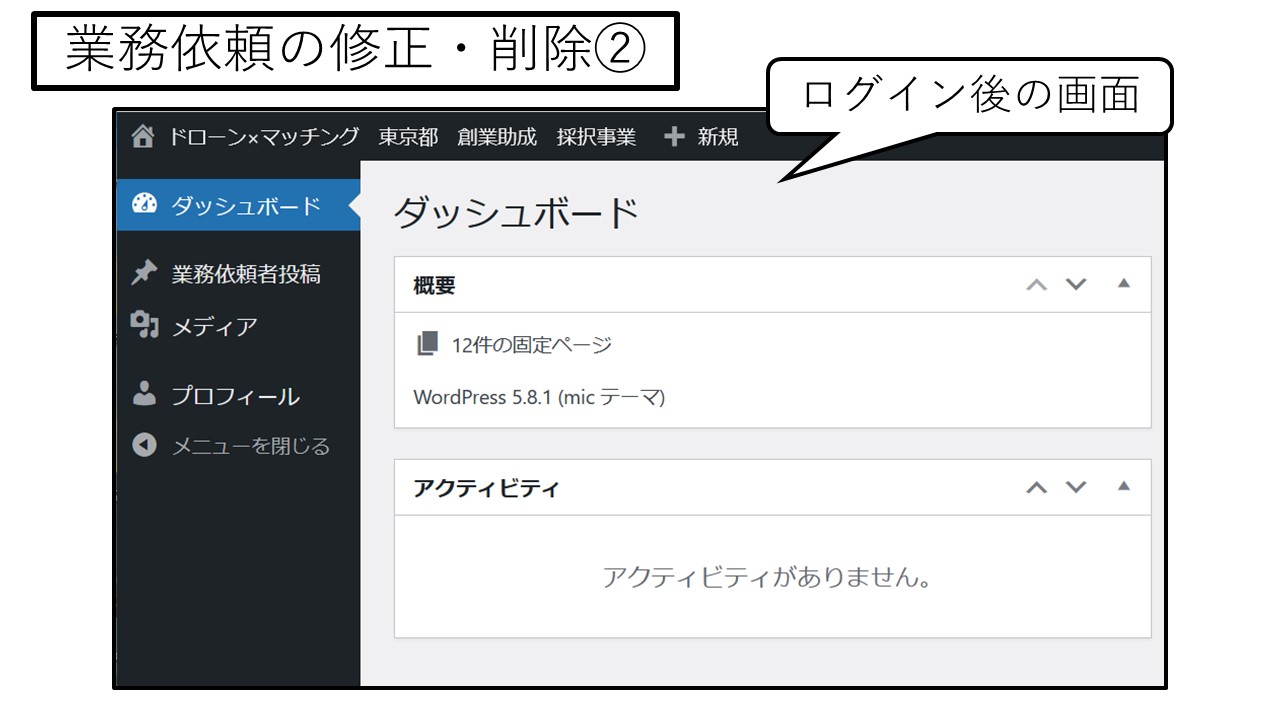
Task: Click the pages icon in 概要
Action: 427,344
